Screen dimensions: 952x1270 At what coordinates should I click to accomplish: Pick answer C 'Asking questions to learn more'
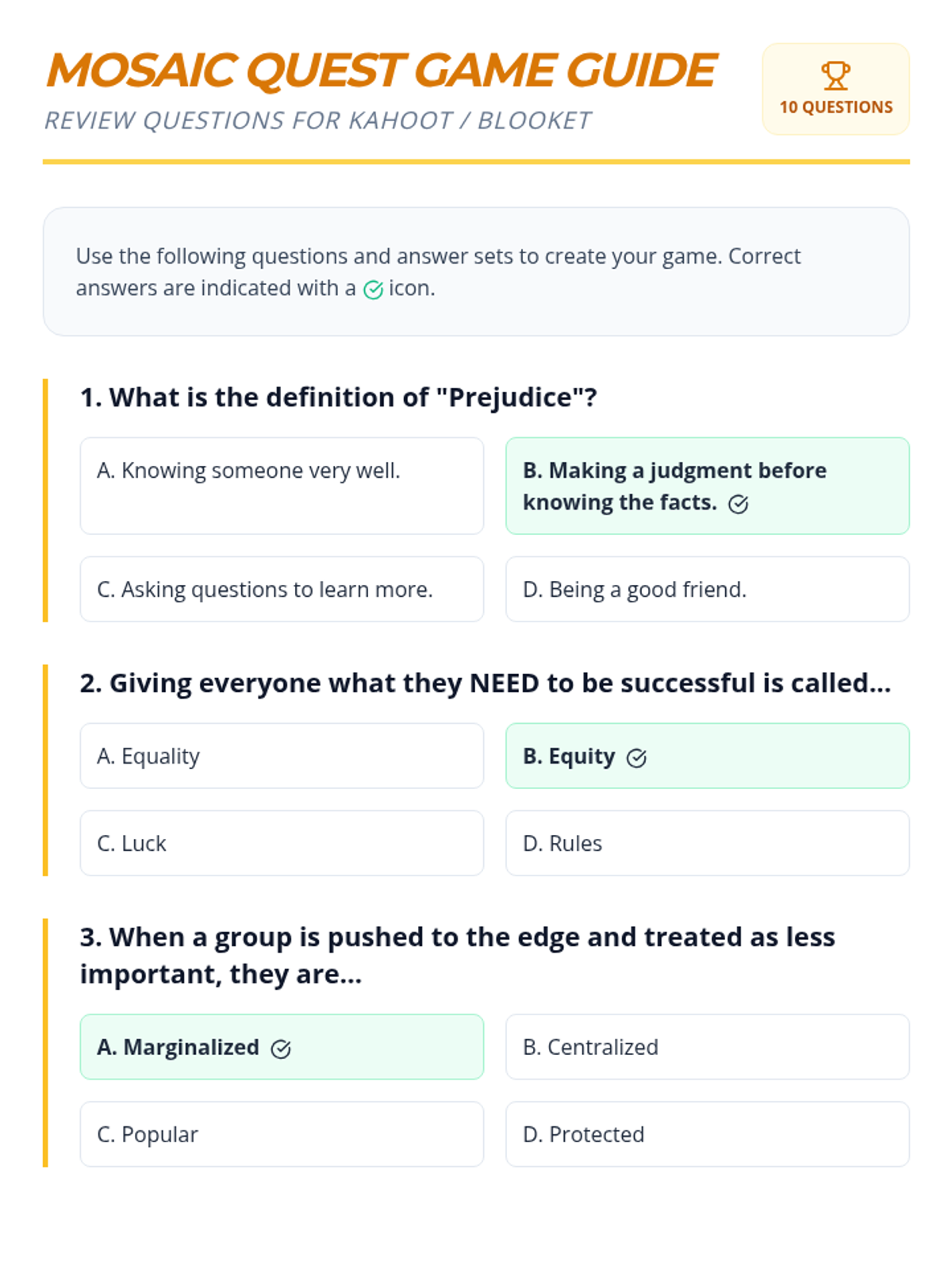pos(282,589)
